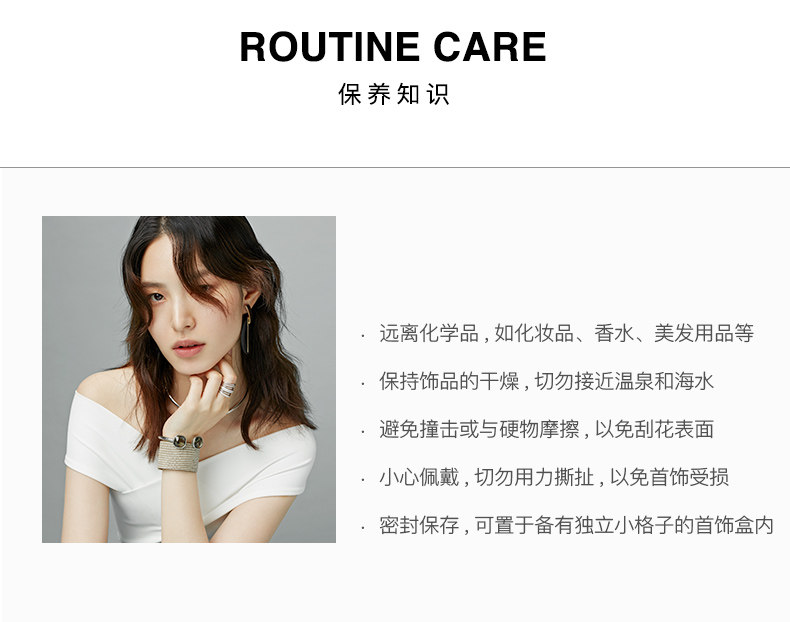Click the word CARE in the heading
The width and height of the screenshot is (790, 622).
[x=490, y=47]
